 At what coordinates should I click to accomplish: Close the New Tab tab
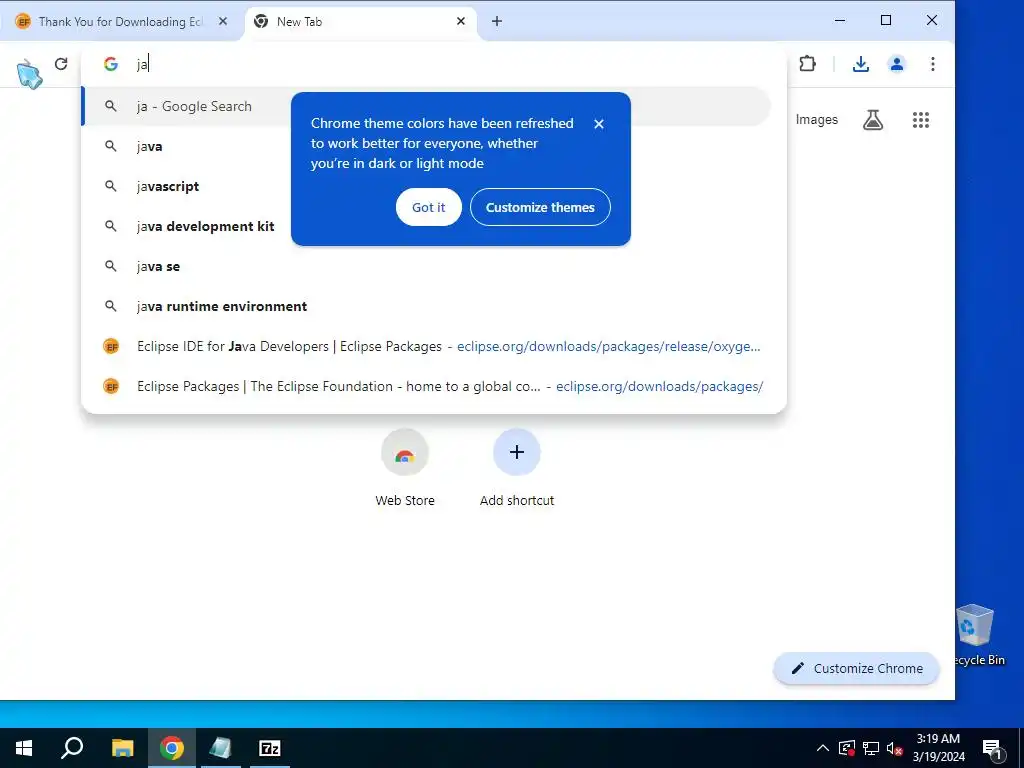(460, 22)
